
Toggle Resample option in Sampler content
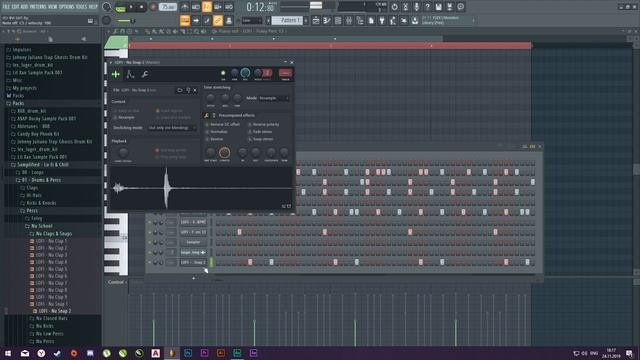coord(124,118)
